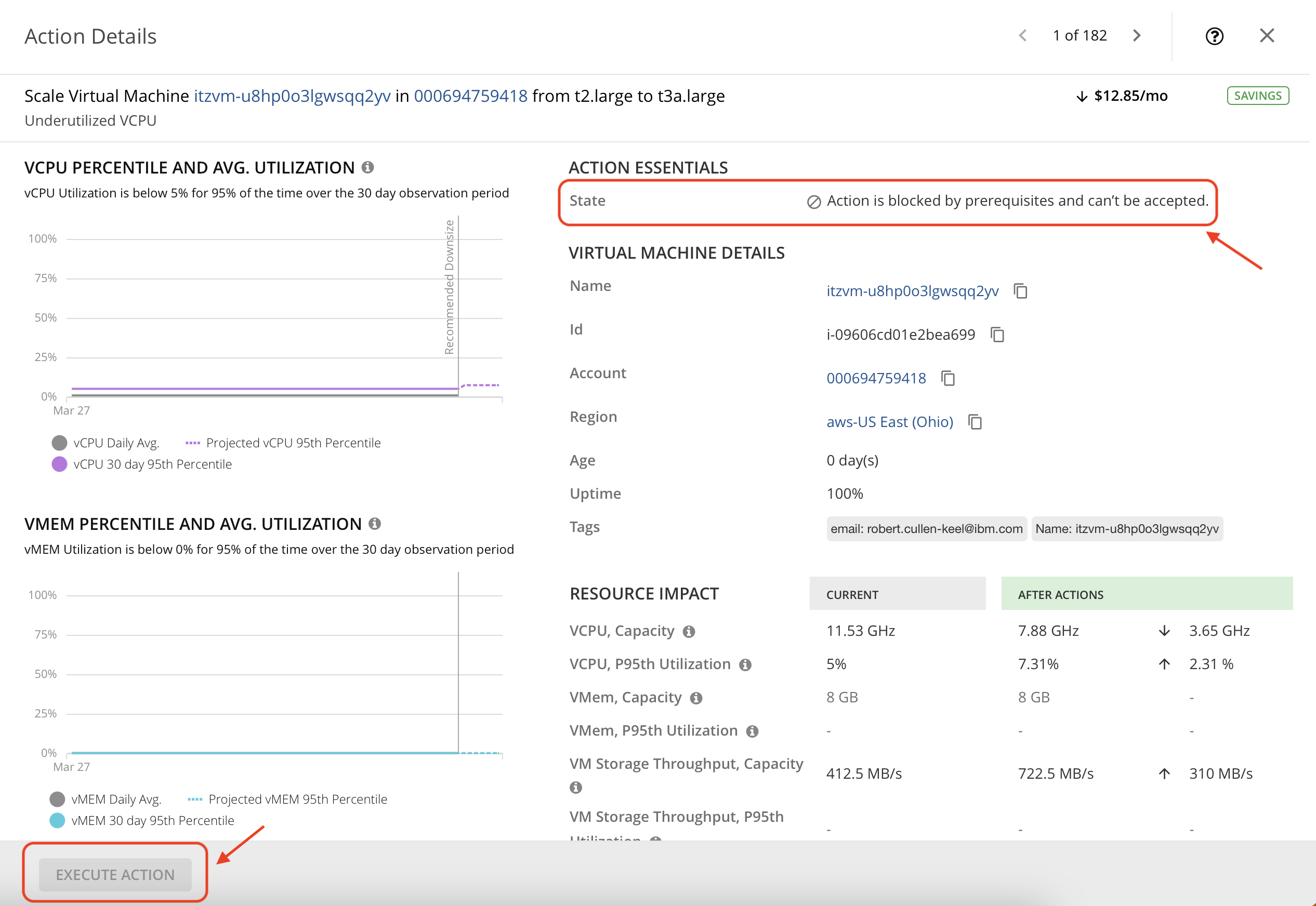Show info for VMem, P95th Utilization
Viewport: 1316px width, 906px height.
[x=752, y=731]
